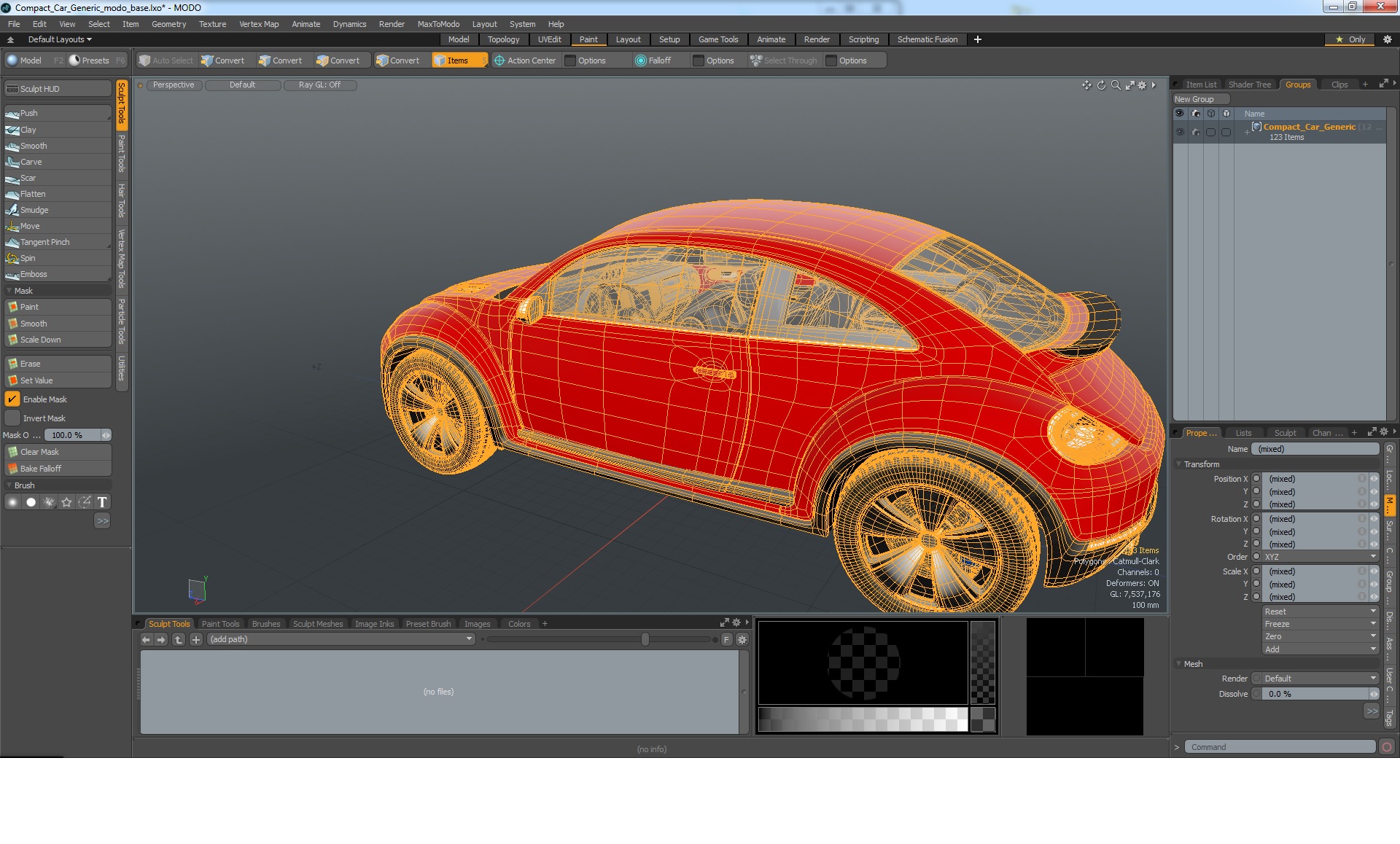
Task: Select the sculpt Move tool
Action: pos(58,226)
